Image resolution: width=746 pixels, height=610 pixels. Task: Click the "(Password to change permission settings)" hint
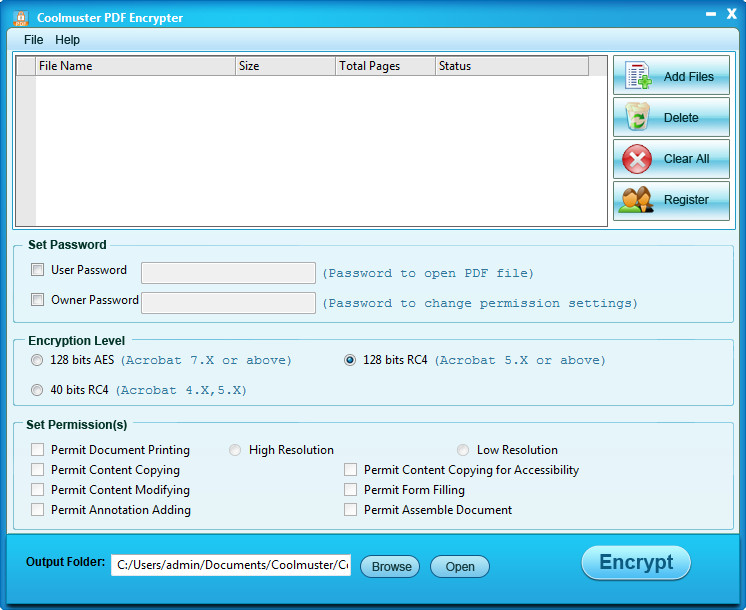pos(480,304)
